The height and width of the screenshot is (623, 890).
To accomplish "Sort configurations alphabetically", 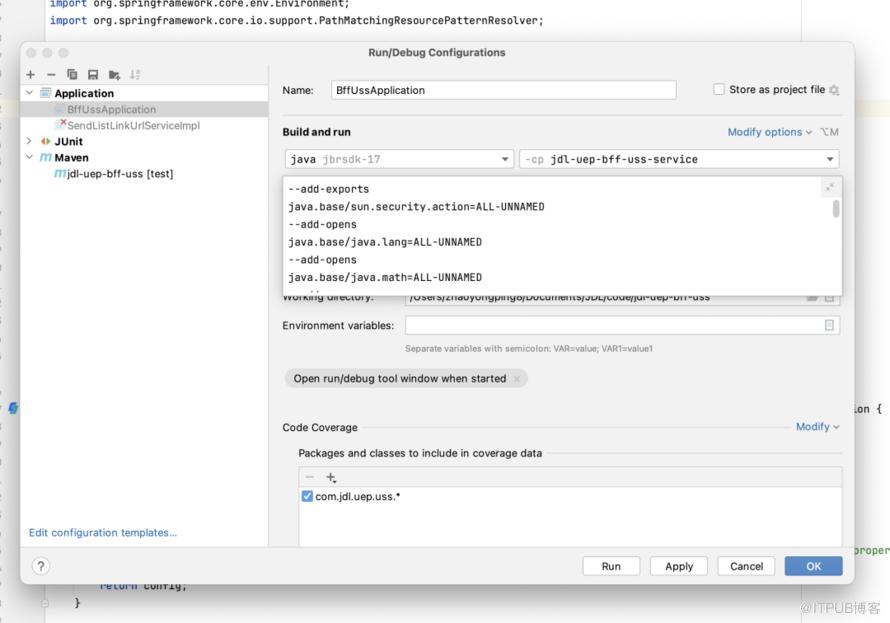I will (135, 74).
